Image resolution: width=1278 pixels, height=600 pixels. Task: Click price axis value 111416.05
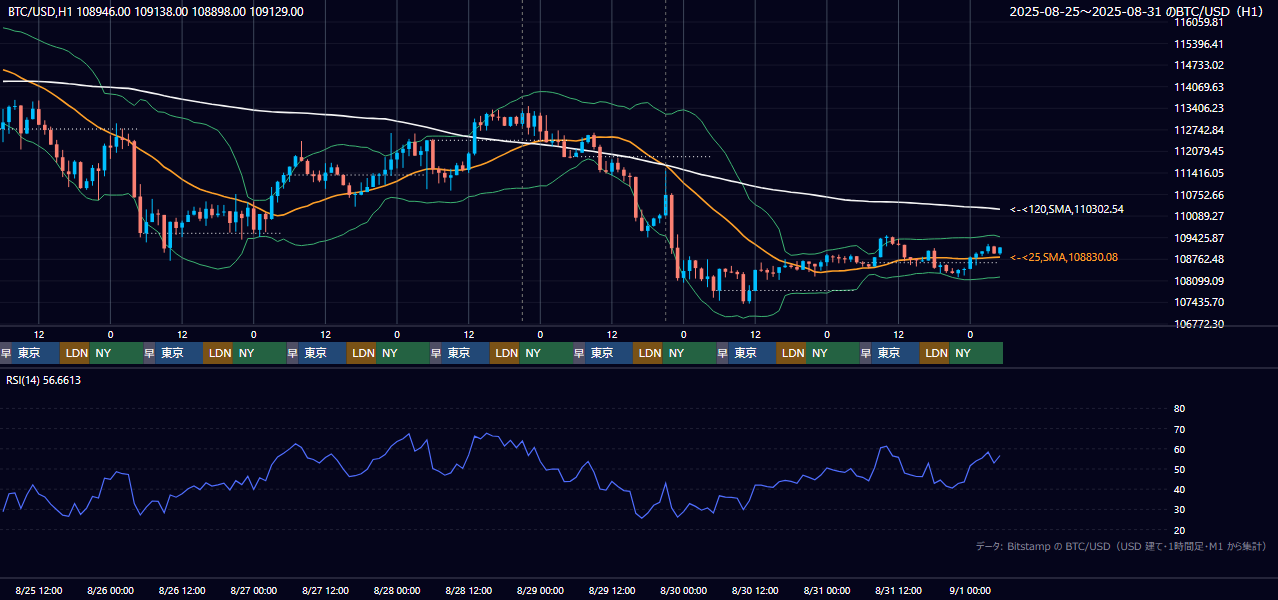click(x=1199, y=173)
